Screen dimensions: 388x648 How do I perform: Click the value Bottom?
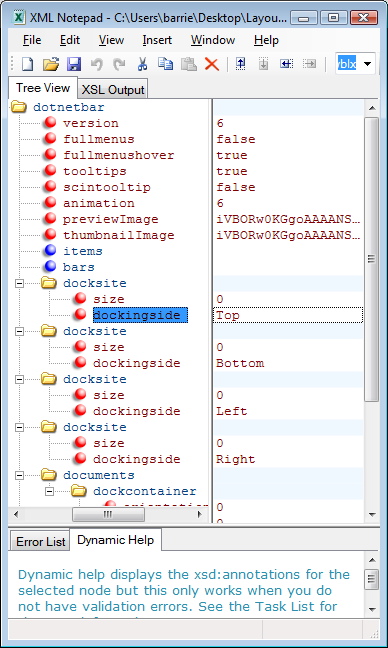(x=240, y=363)
